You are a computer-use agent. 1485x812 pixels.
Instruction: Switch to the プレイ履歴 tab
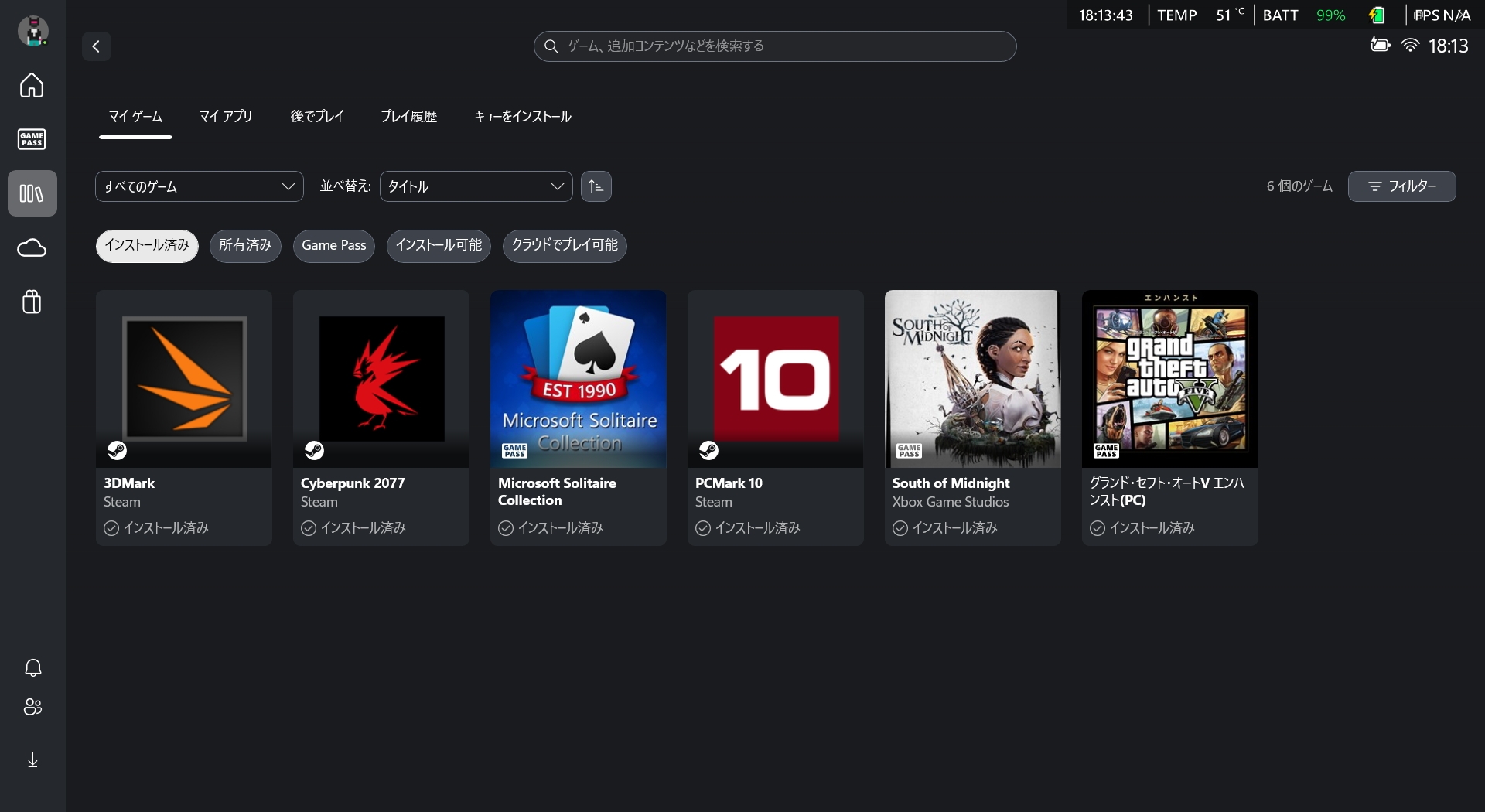(x=409, y=116)
